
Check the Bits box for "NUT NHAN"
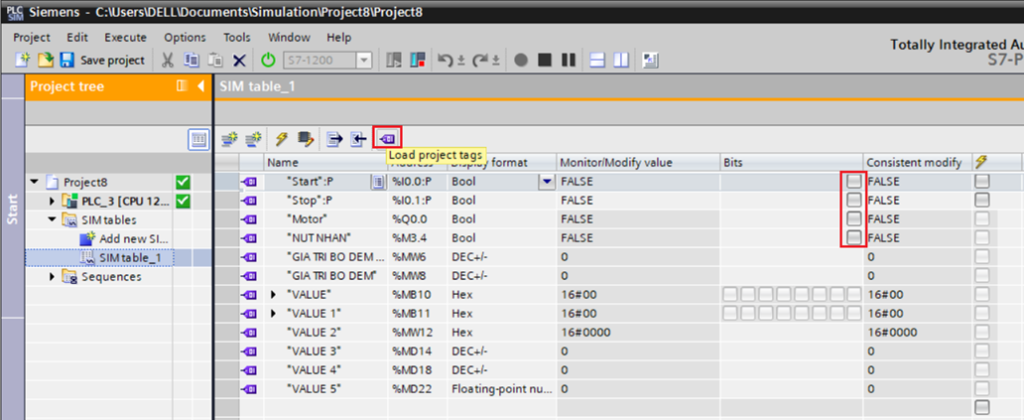(x=852, y=238)
